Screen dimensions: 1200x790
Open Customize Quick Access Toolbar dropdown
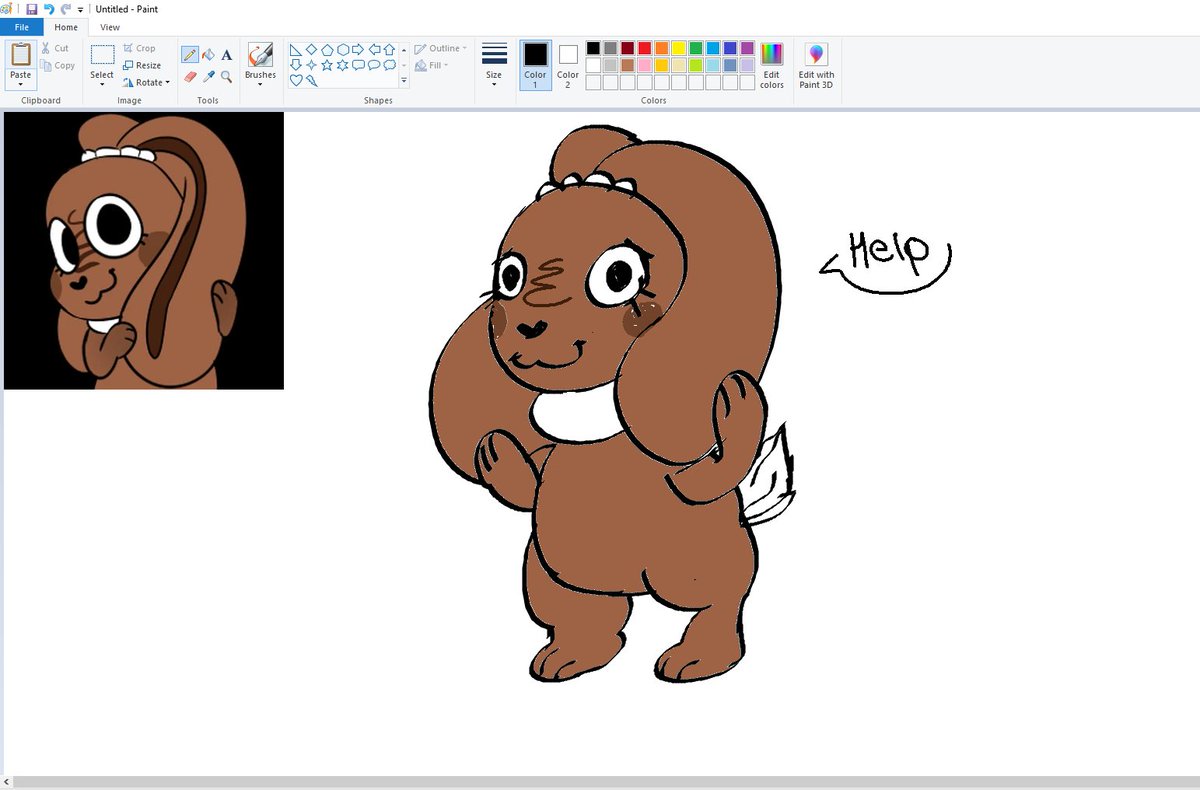coord(81,10)
